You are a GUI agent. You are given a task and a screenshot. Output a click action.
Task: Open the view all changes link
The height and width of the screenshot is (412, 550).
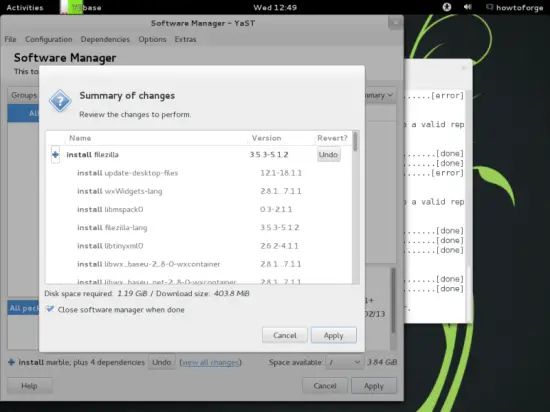pos(210,362)
